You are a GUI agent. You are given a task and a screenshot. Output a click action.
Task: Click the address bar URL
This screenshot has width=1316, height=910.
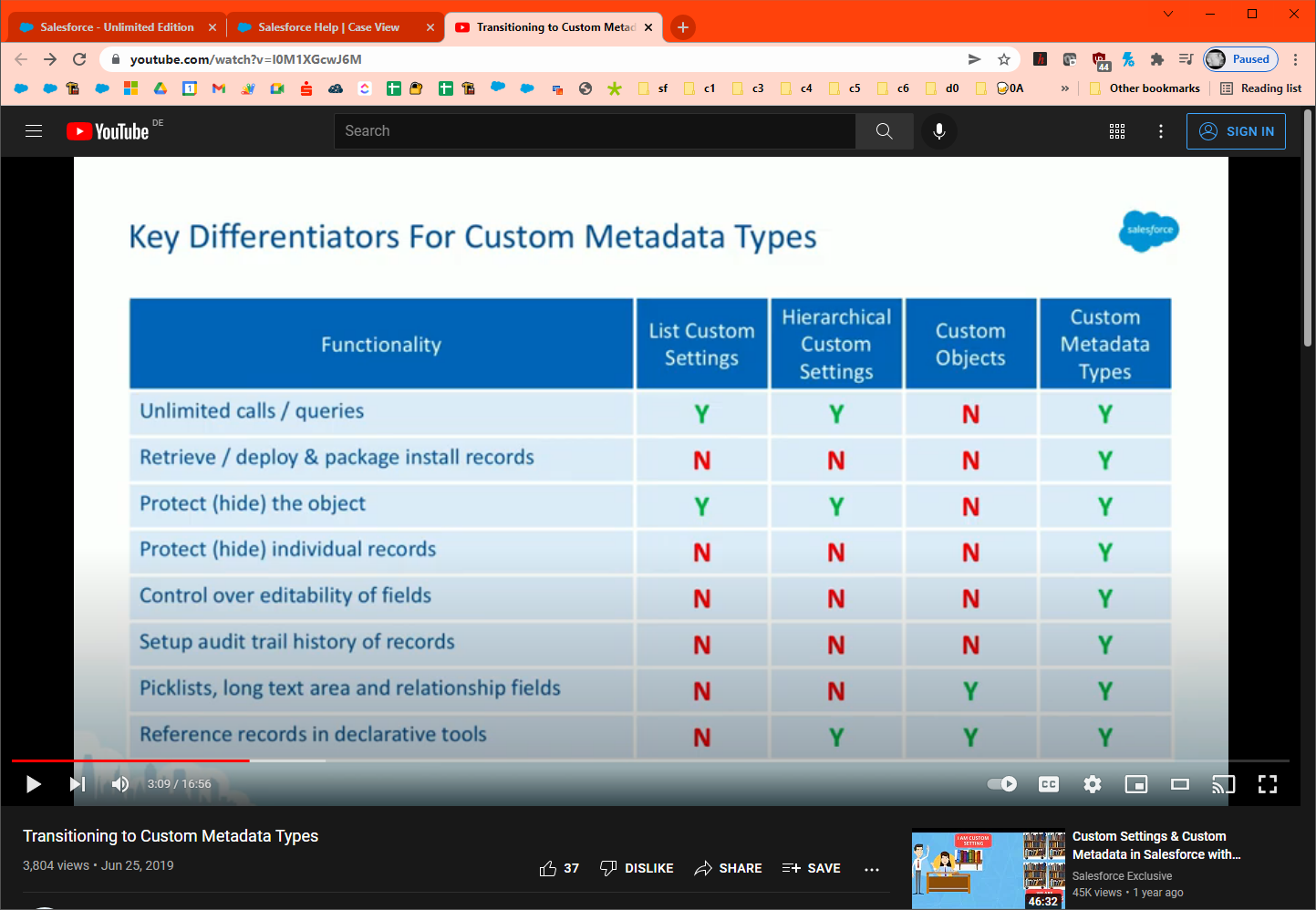tap(246, 59)
